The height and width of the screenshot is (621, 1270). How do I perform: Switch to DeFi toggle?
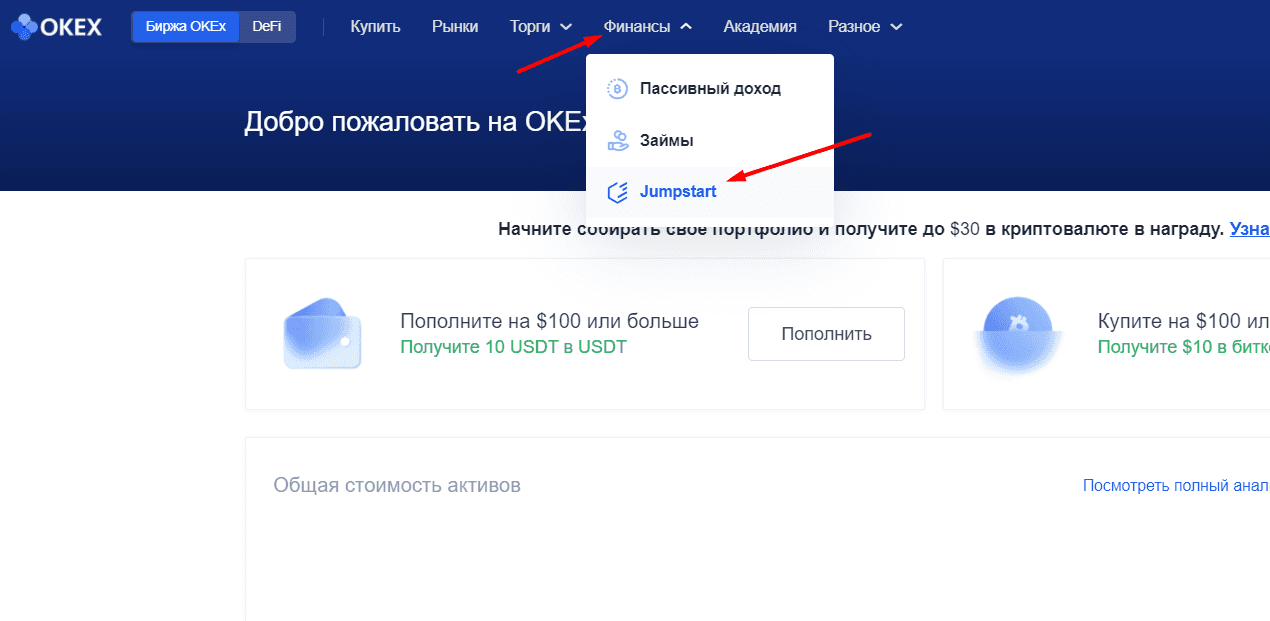(267, 27)
